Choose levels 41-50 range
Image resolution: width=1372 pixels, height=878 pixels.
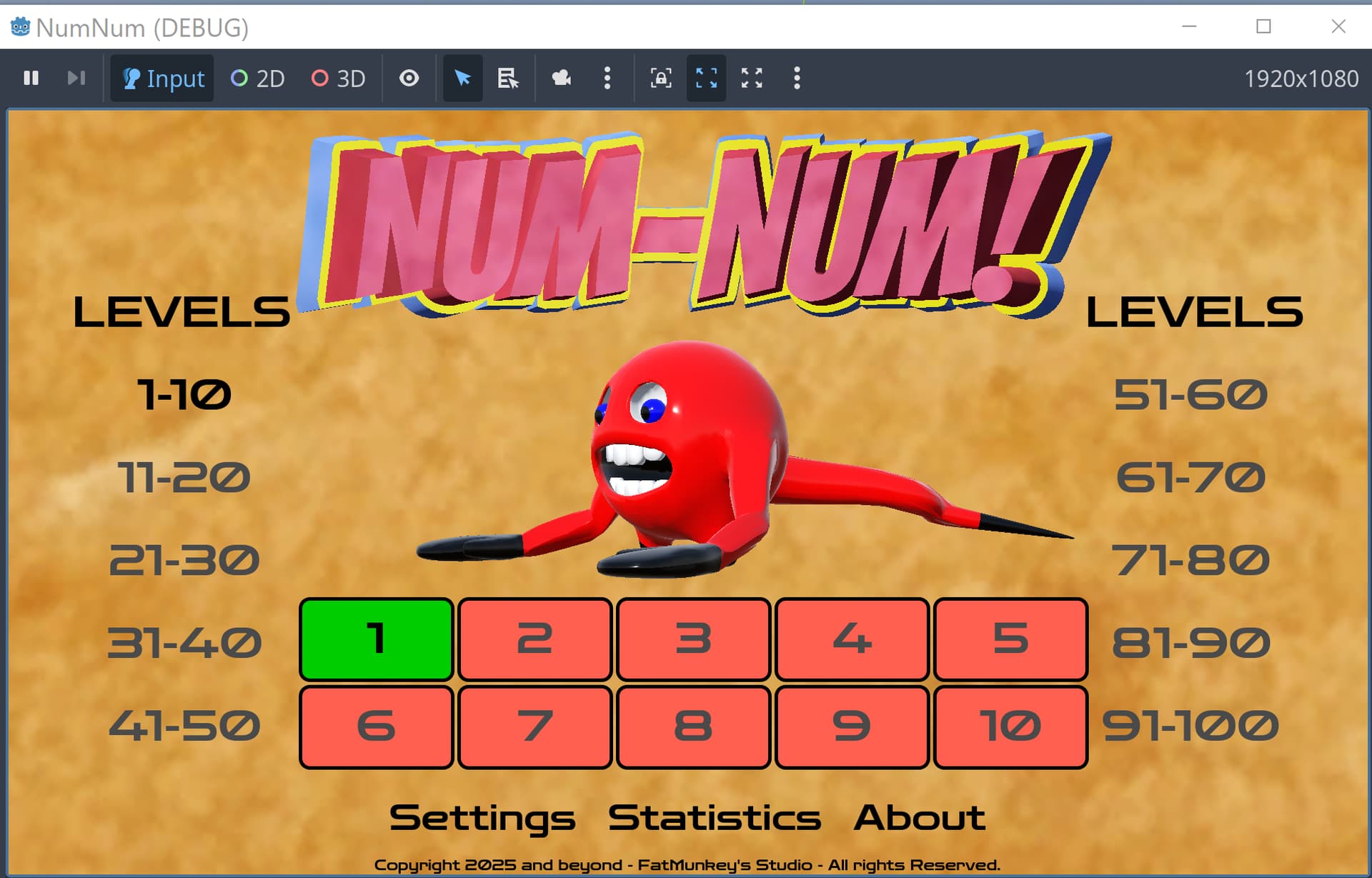(x=184, y=726)
